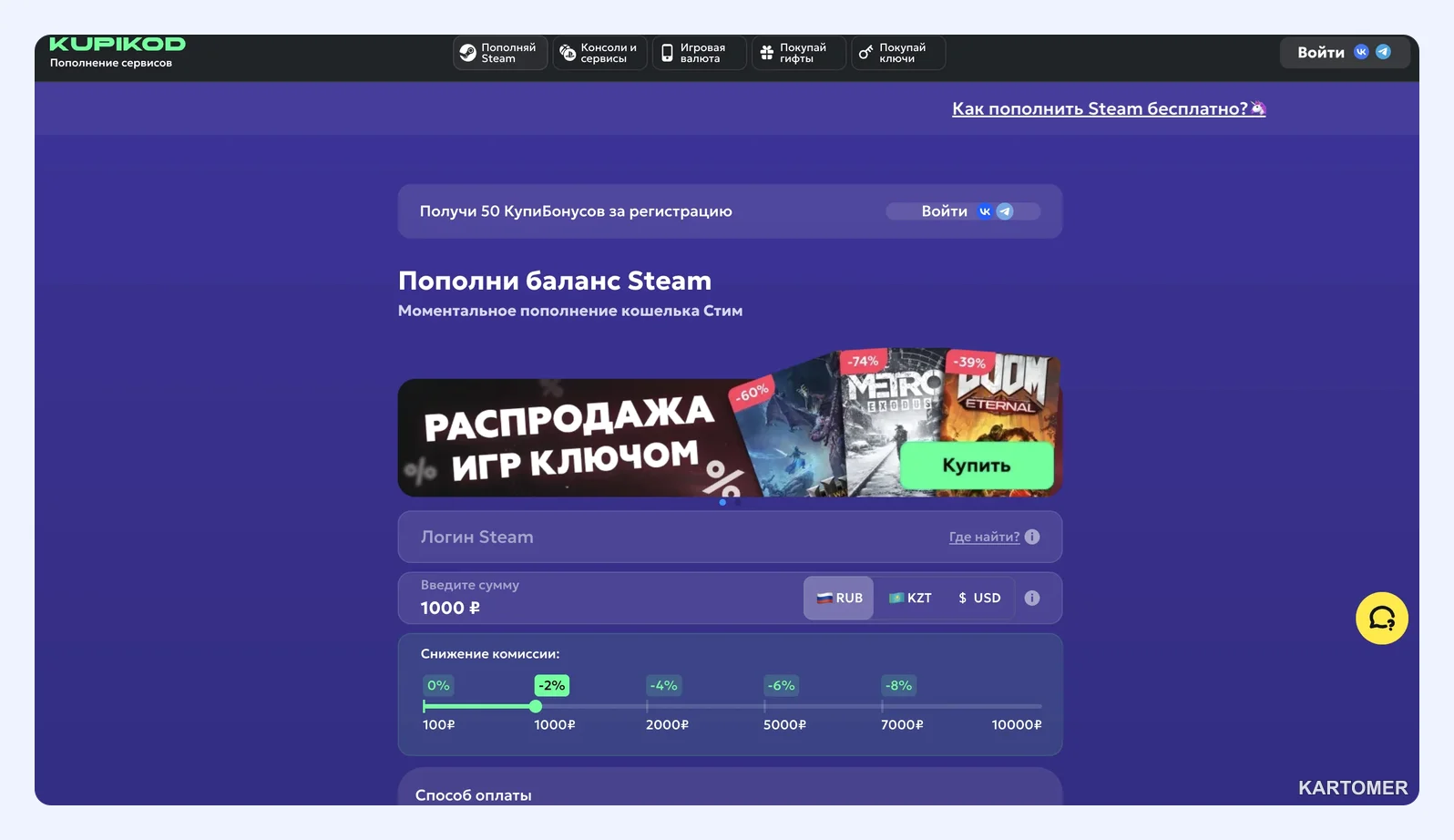Open the Покупай гифты section
The image size is (1454, 840).
click(x=798, y=53)
